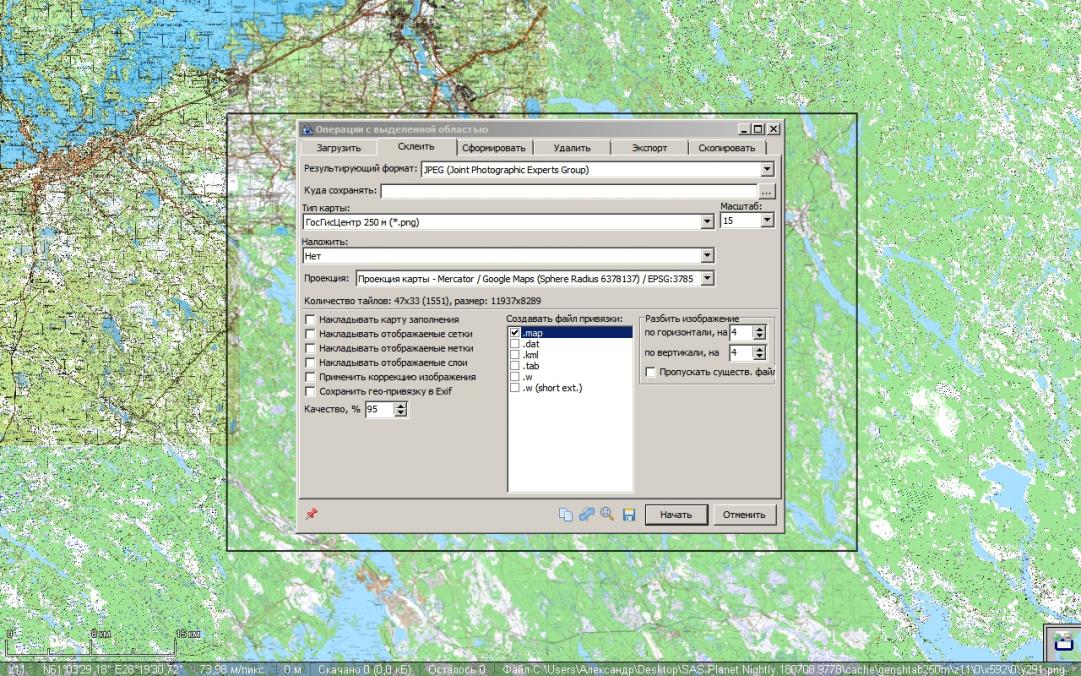Open the dialog's system menu icon
Image resolution: width=1081 pixels, height=676 pixels.
(x=306, y=129)
